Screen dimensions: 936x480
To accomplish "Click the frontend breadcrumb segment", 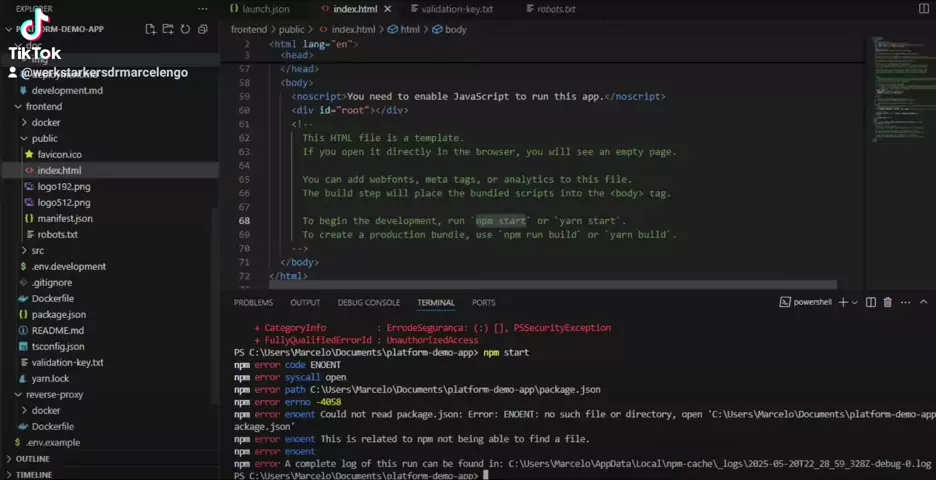I will (249, 29).
